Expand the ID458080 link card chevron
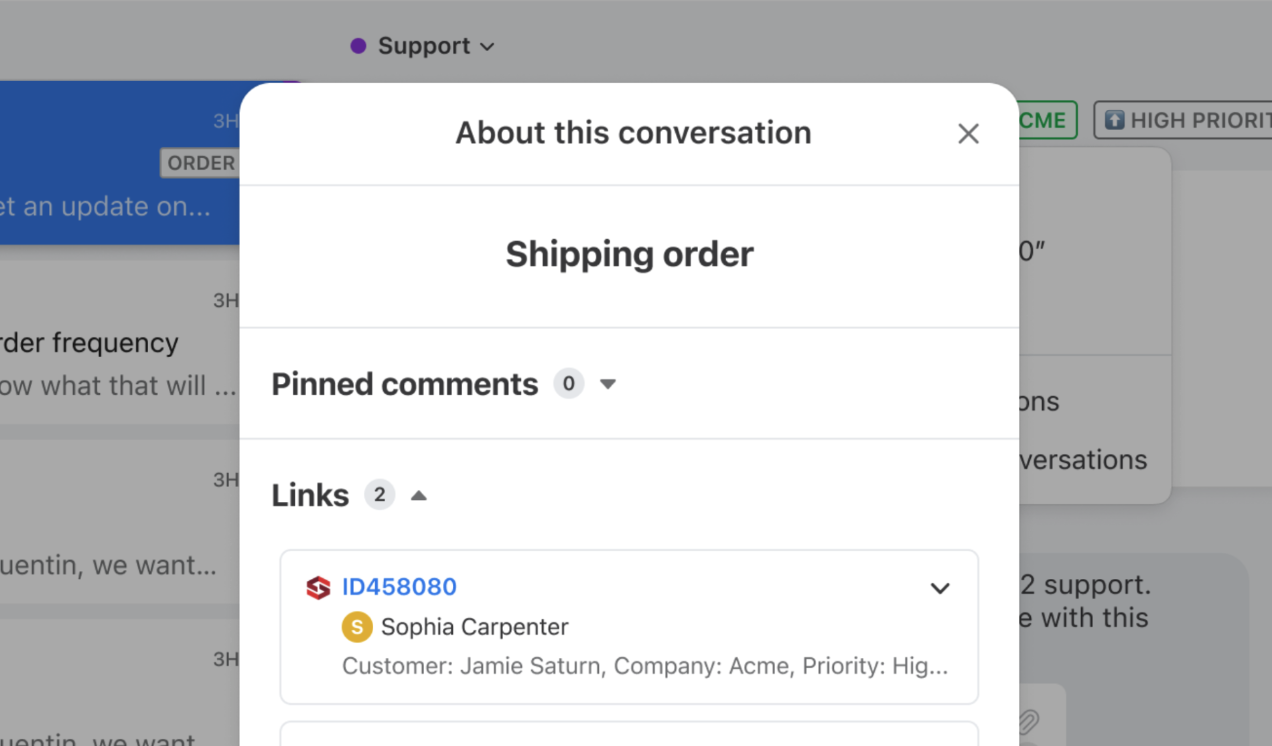1272x746 pixels. [x=940, y=588]
